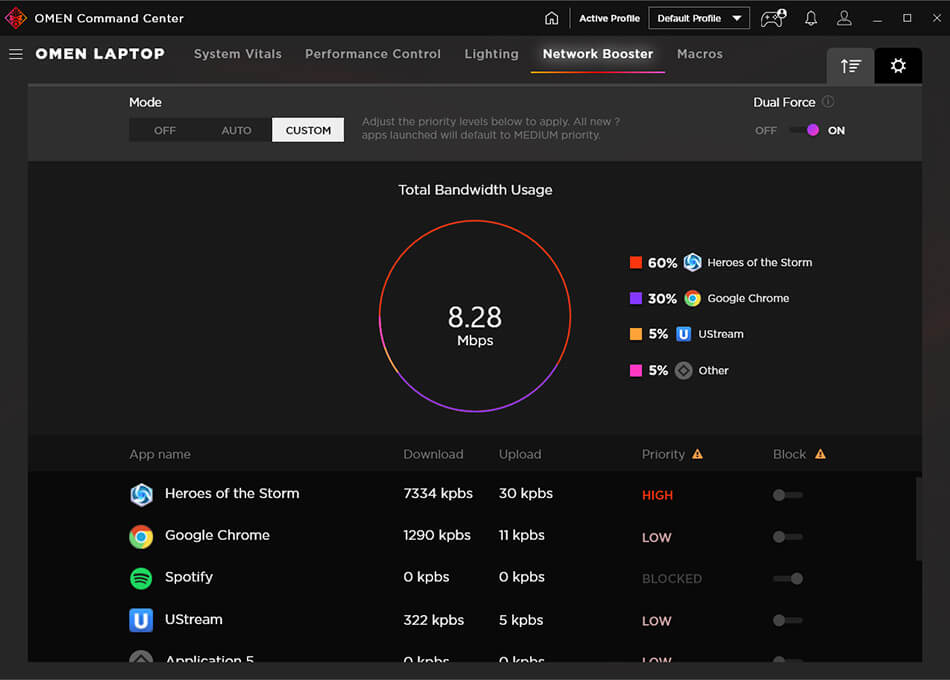Change Google Chrome LOW priority
Viewport: 950px width, 680px height.
point(657,537)
